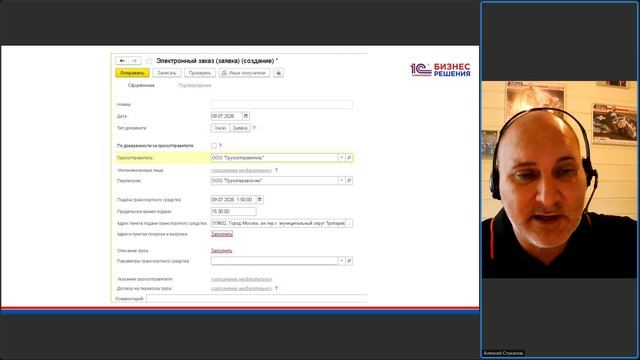Click the forward arrow navigation button
Screen dimensions: 640x360
tap(135, 61)
